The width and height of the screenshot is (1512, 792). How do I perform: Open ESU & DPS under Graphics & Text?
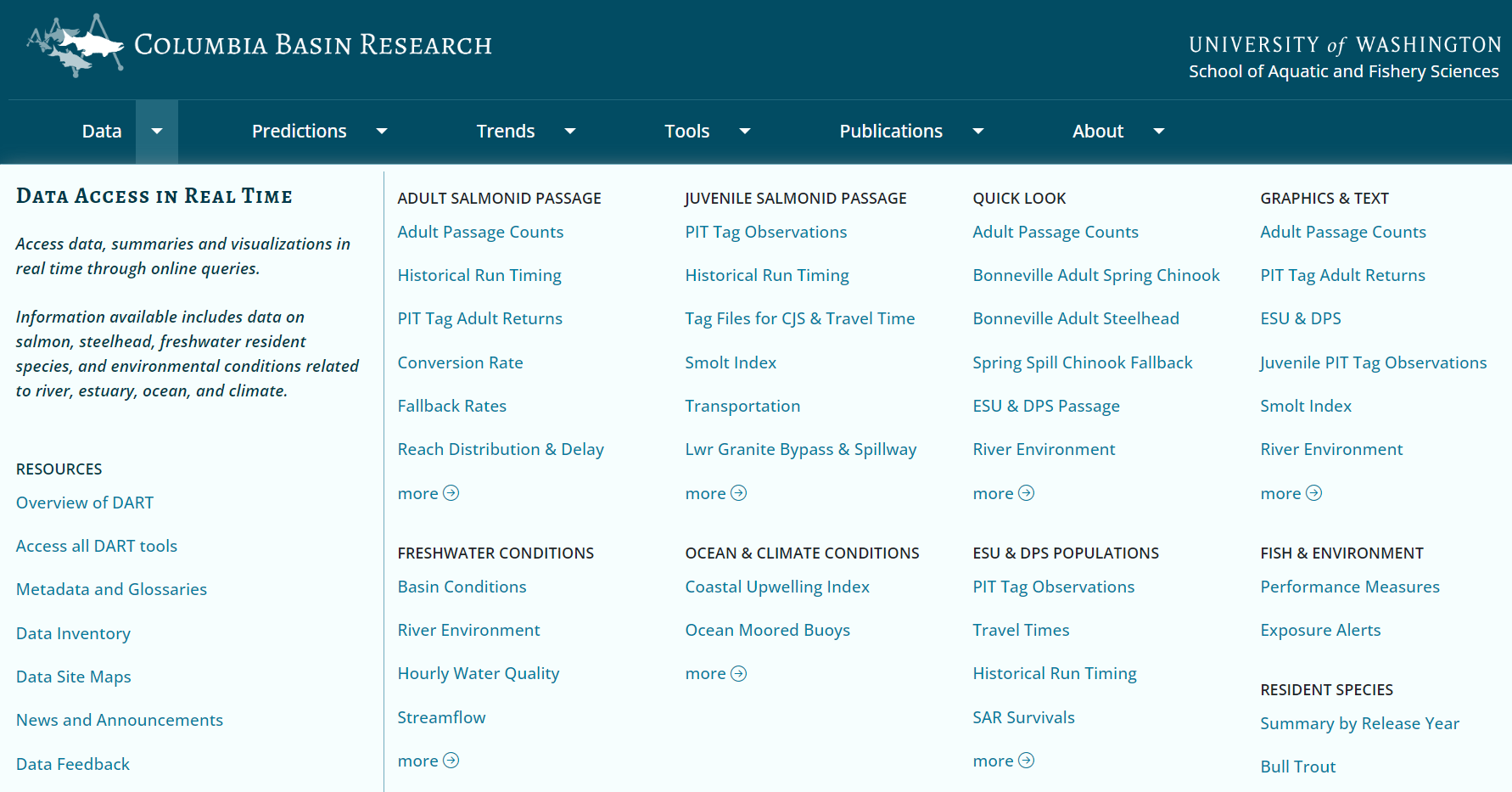[x=1301, y=318]
